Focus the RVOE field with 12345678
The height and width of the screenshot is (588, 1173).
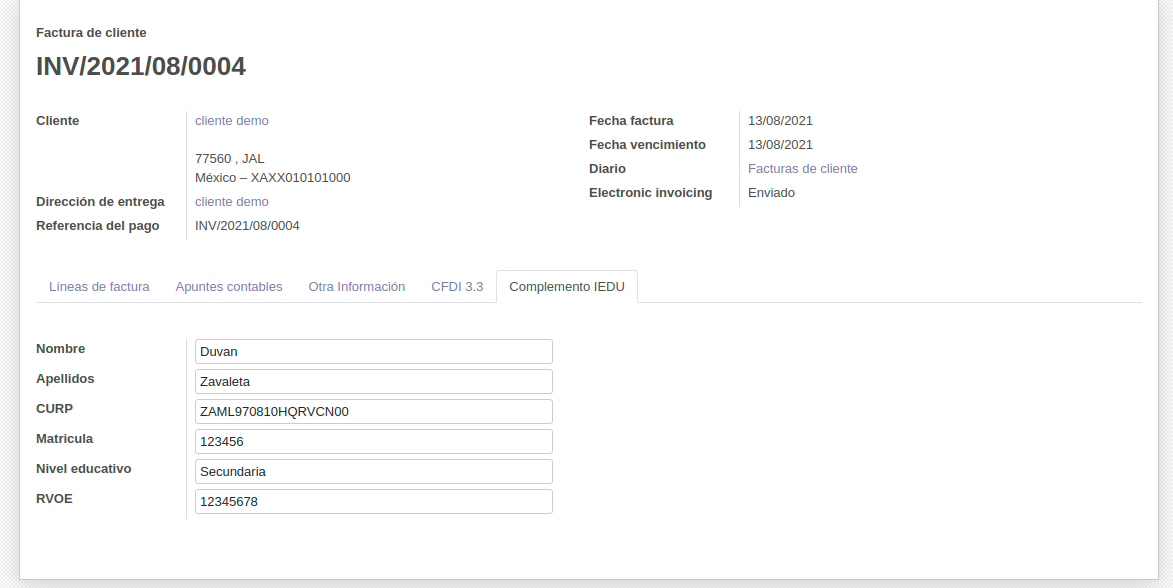pos(373,502)
